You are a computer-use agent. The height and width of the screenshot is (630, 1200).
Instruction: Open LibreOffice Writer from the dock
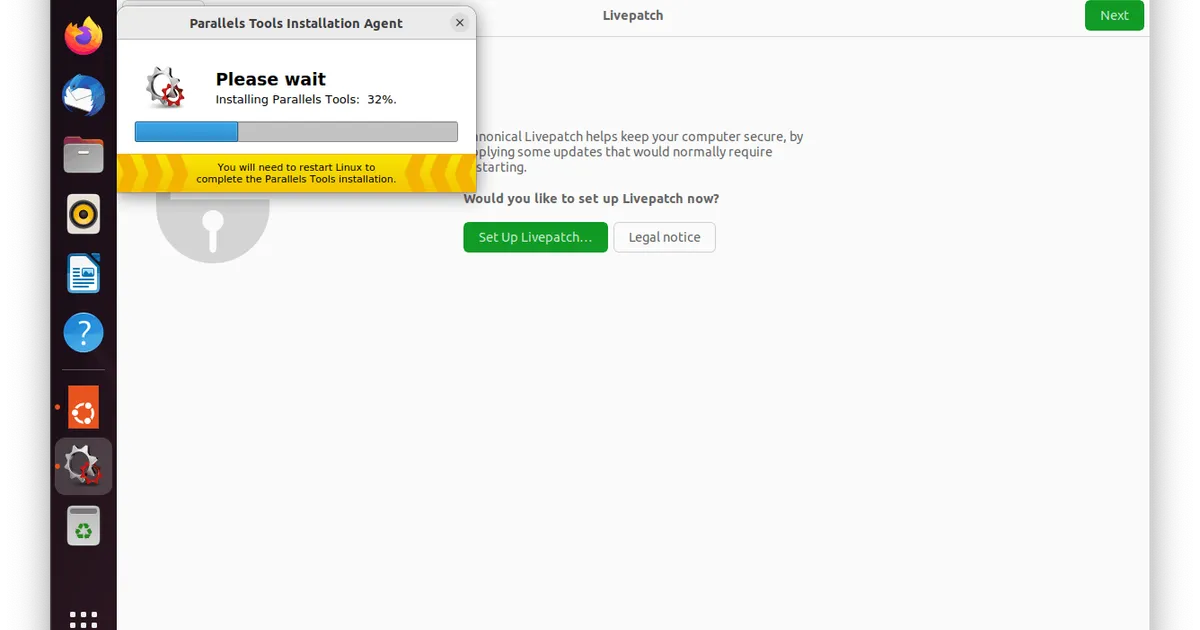tap(84, 273)
